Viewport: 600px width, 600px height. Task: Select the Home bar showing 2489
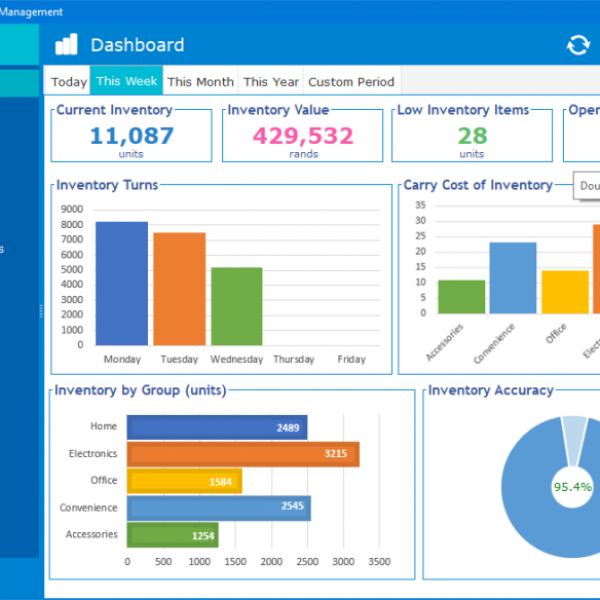click(x=216, y=427)
